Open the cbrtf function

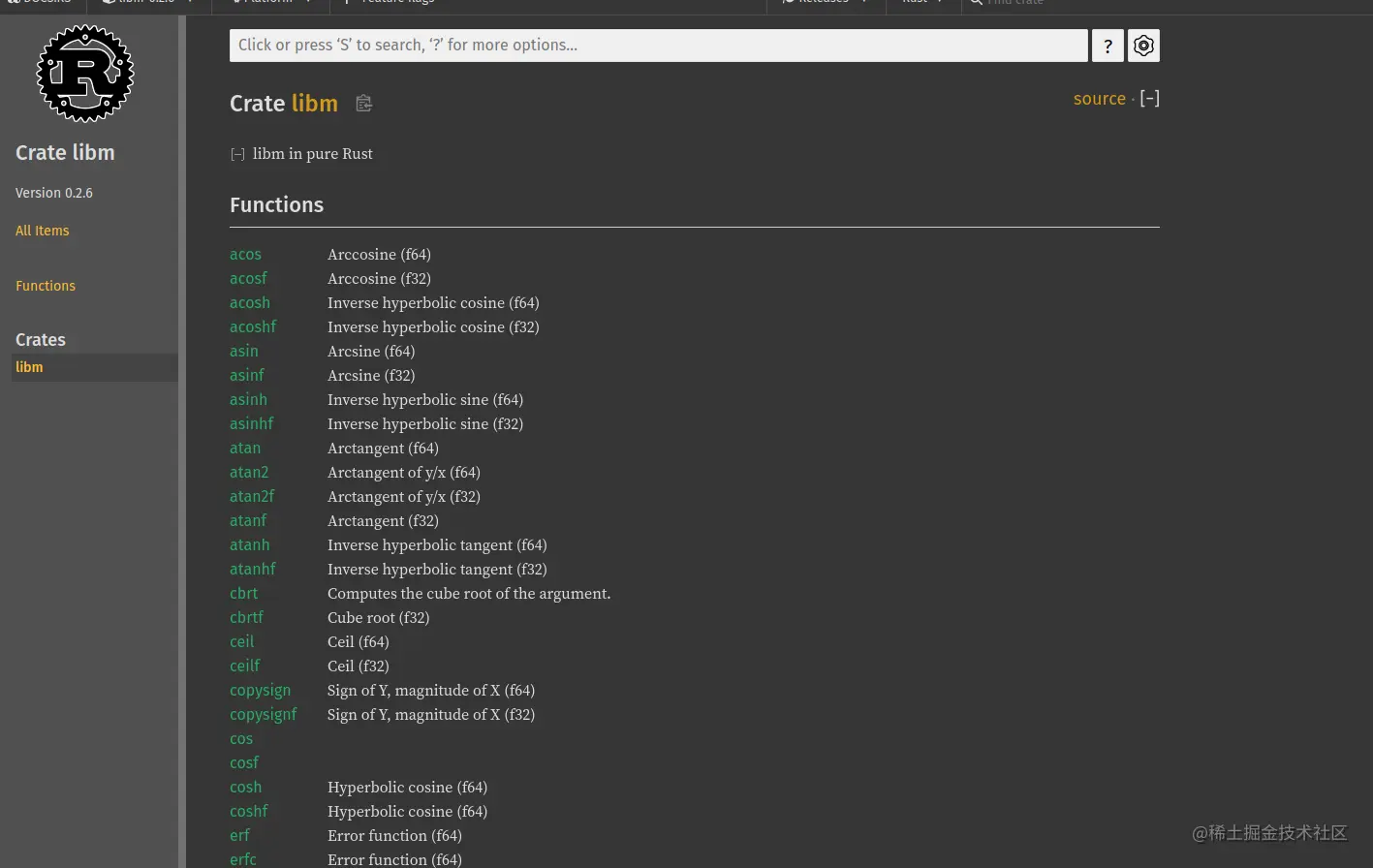246,617
